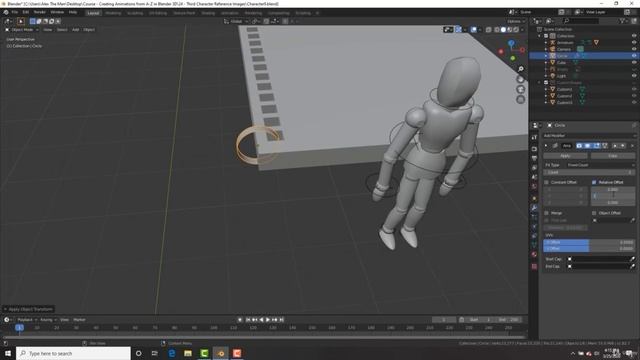Open the World properties tab icon
The width and height of the screenshot is (640, 360).
(x=534, y=187)
